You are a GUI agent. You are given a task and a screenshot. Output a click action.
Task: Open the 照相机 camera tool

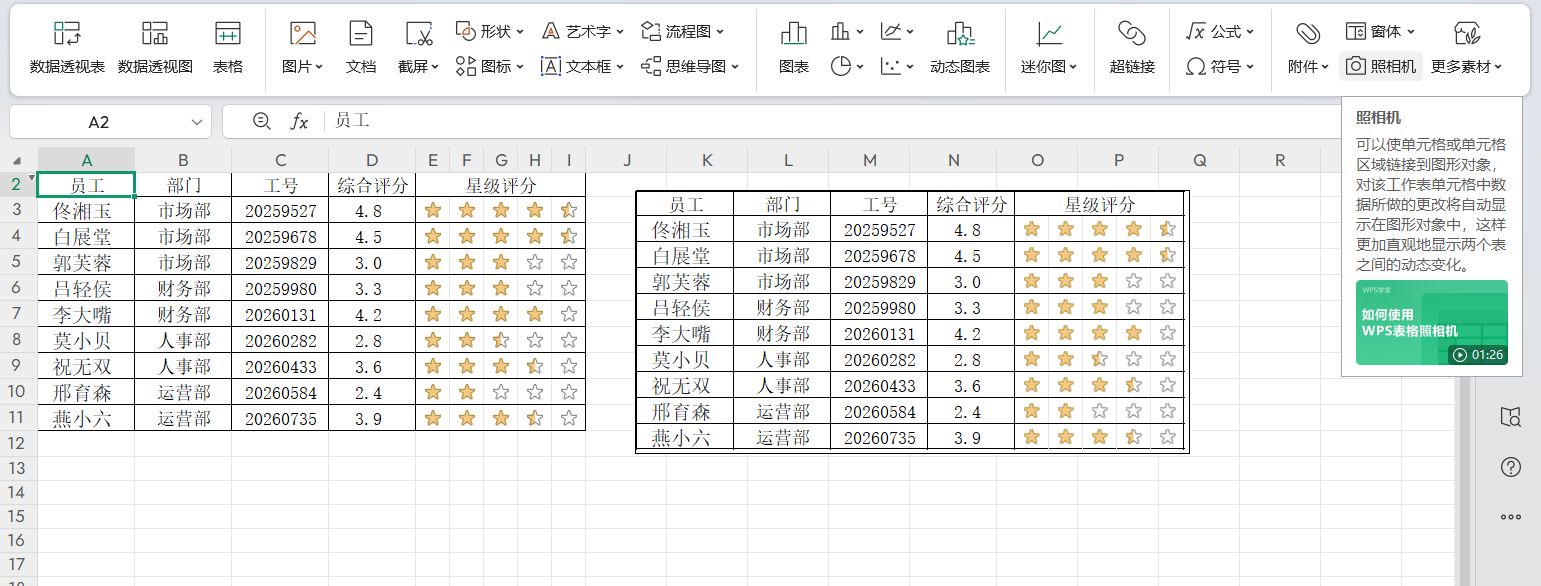[1381, 68]
